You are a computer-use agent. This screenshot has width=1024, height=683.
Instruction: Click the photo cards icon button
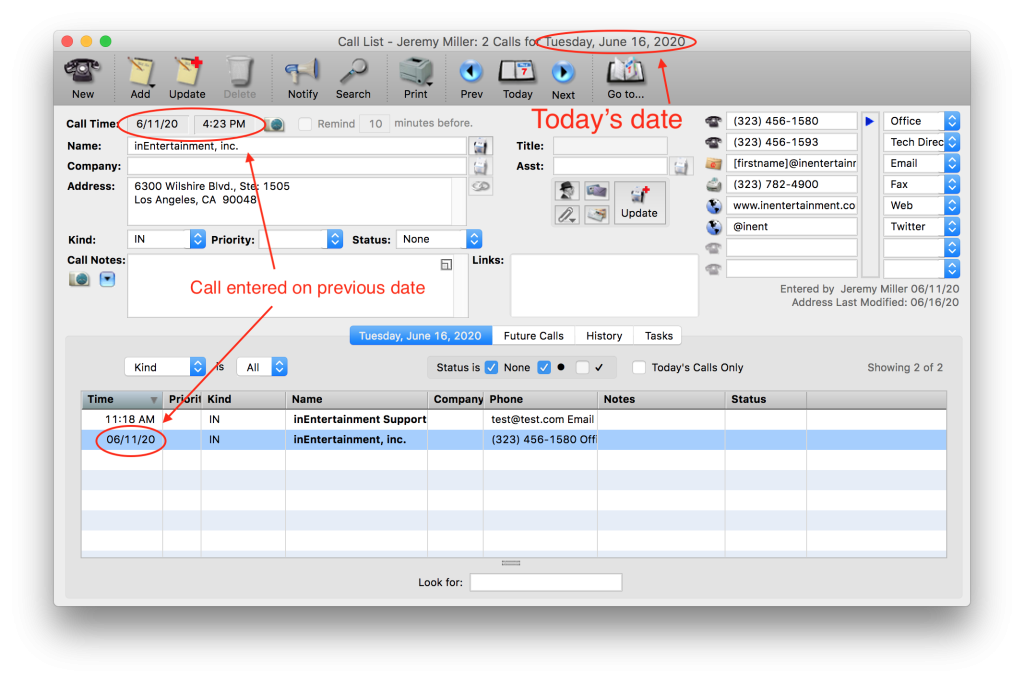[x=596, y=214]
